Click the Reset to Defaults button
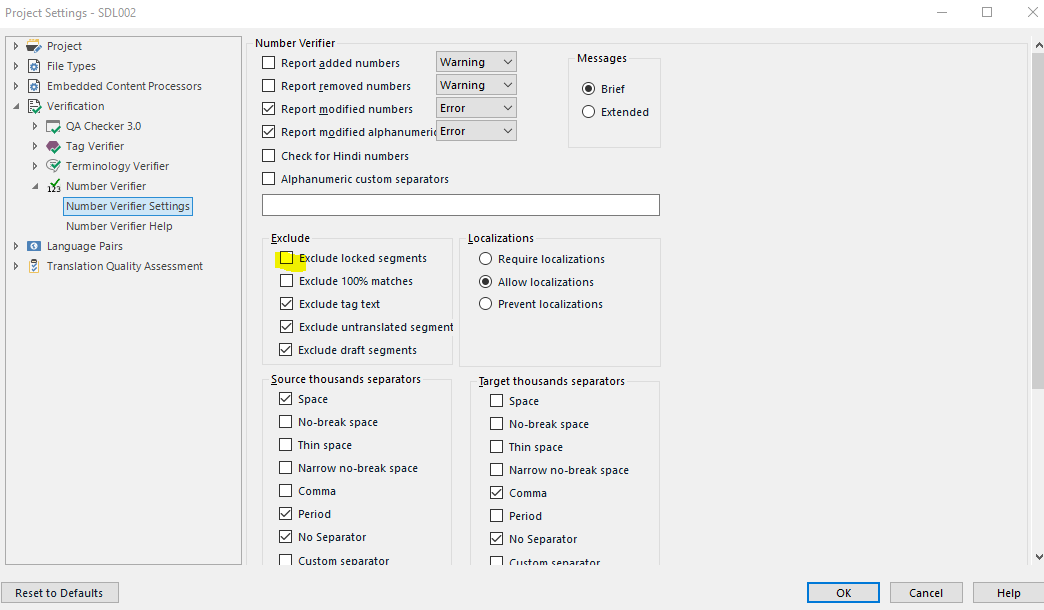Image resolution: width=1044 pixels, height=610 pixels. 59,593
